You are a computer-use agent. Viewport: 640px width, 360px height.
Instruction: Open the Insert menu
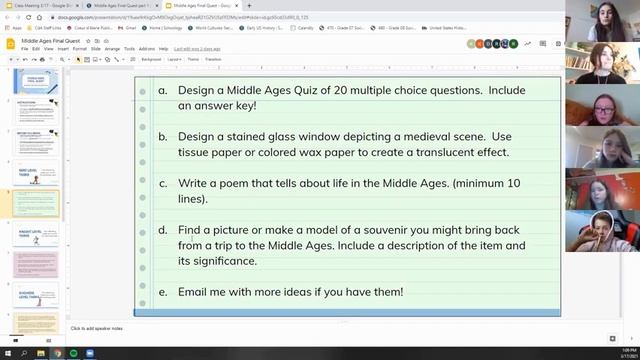(63, 49)
